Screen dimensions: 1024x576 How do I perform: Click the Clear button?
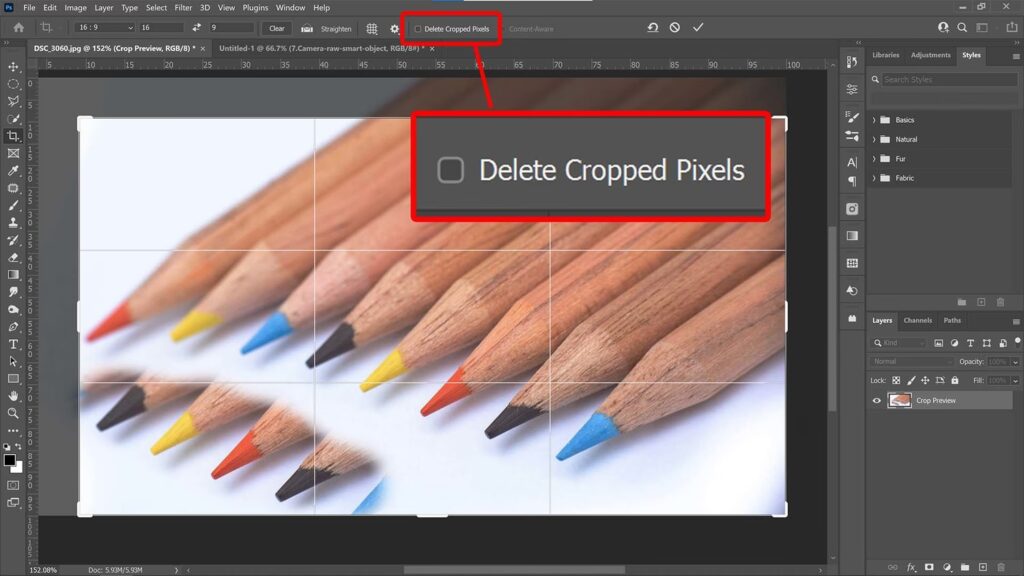[x=277, y=29]
